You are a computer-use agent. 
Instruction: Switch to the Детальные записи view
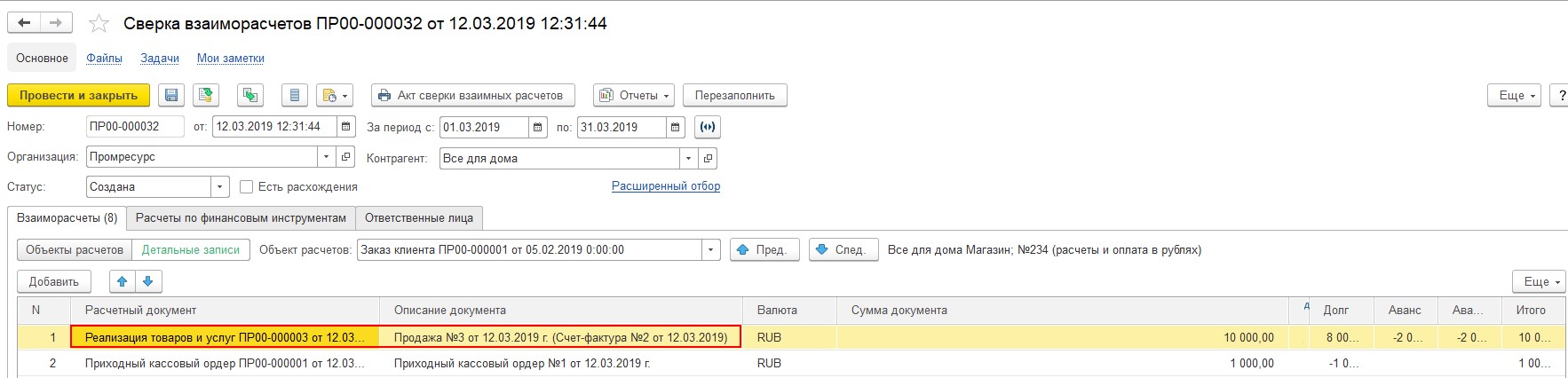coord(191,250)
